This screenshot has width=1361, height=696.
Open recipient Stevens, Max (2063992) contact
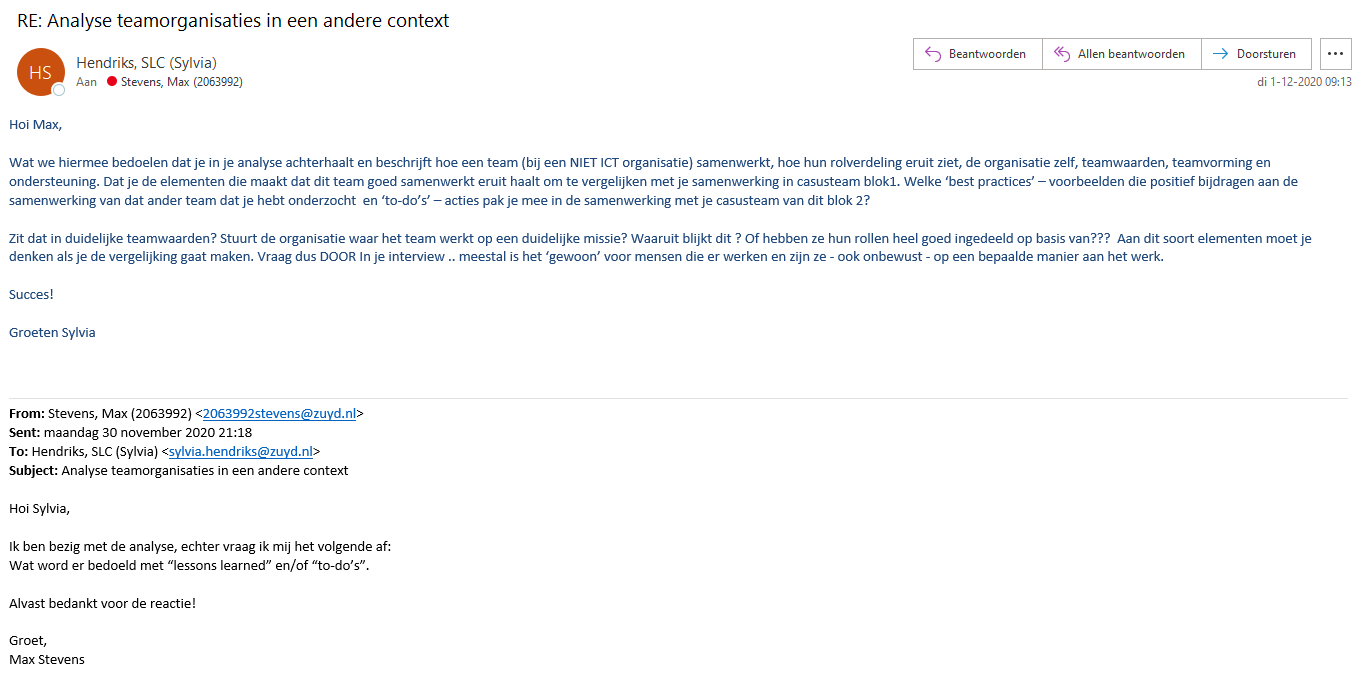tap(182, 82)
